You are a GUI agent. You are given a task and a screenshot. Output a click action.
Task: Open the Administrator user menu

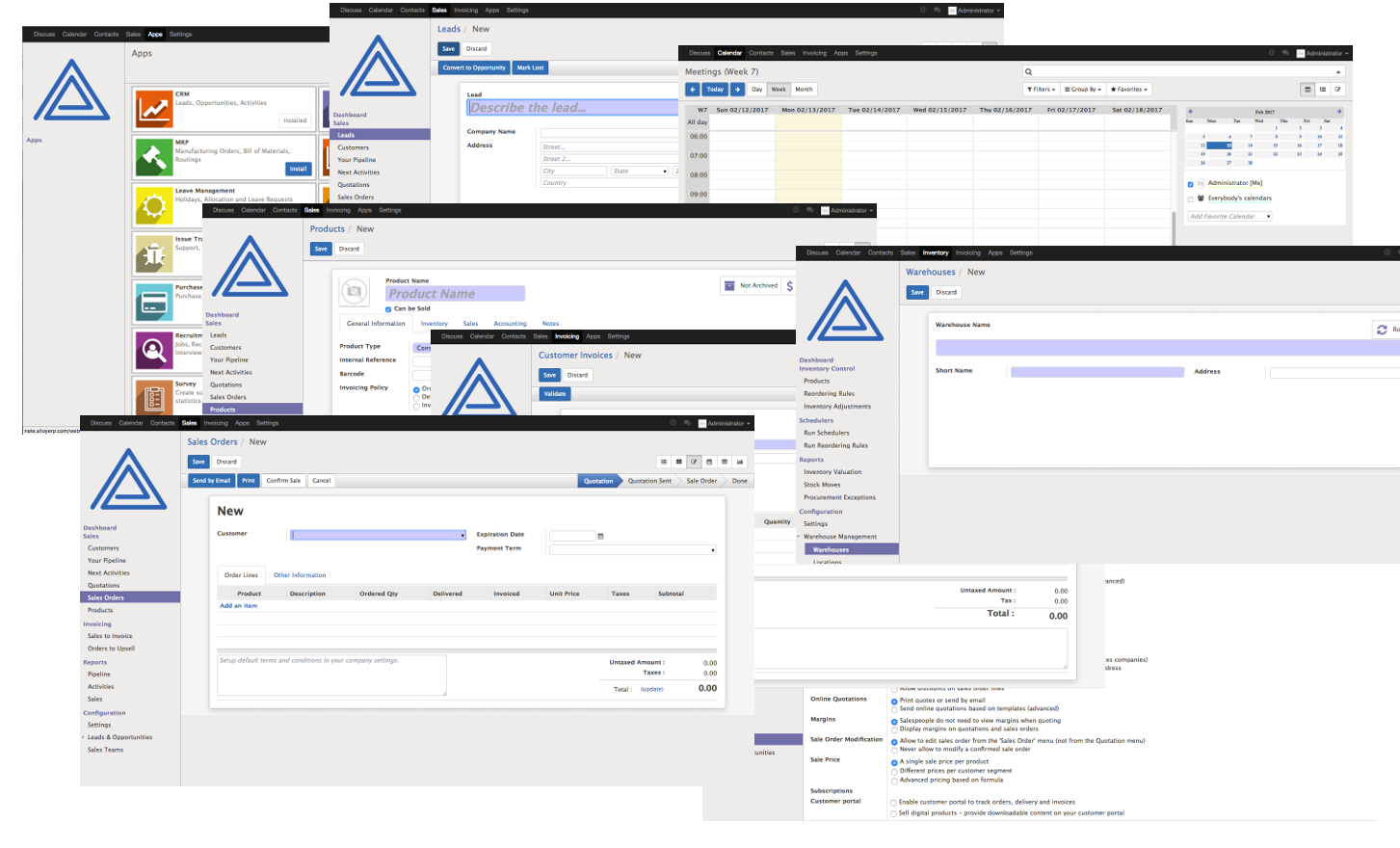point(725,423)
